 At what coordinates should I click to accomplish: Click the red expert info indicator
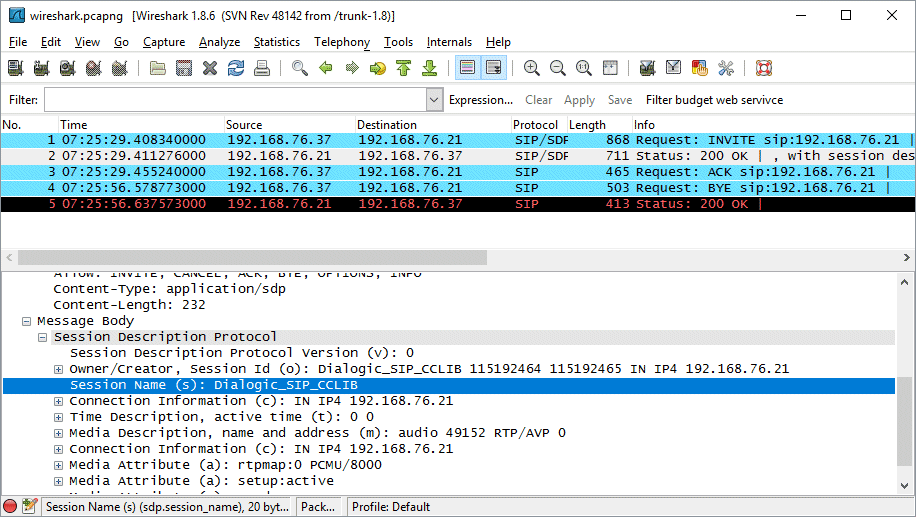[11, 507]
